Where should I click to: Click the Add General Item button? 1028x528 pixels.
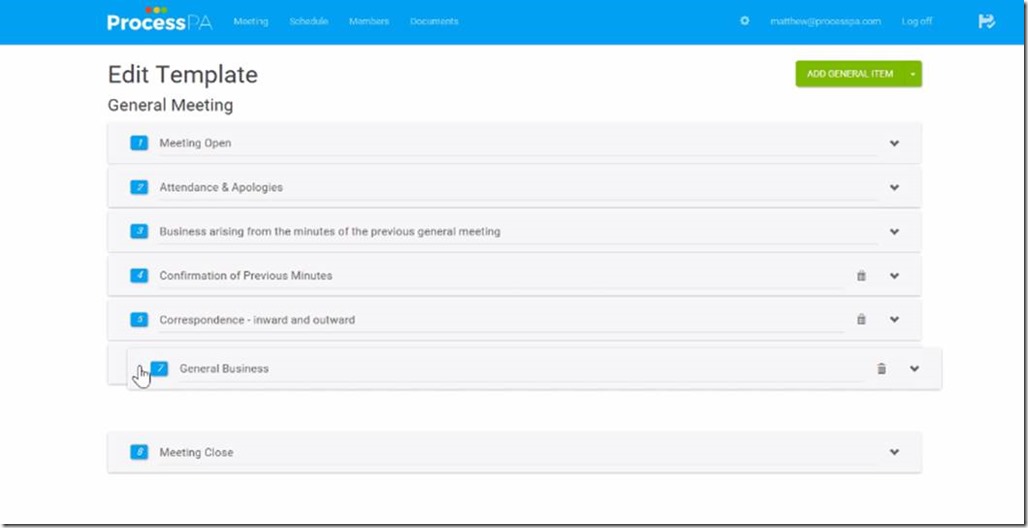849,74
